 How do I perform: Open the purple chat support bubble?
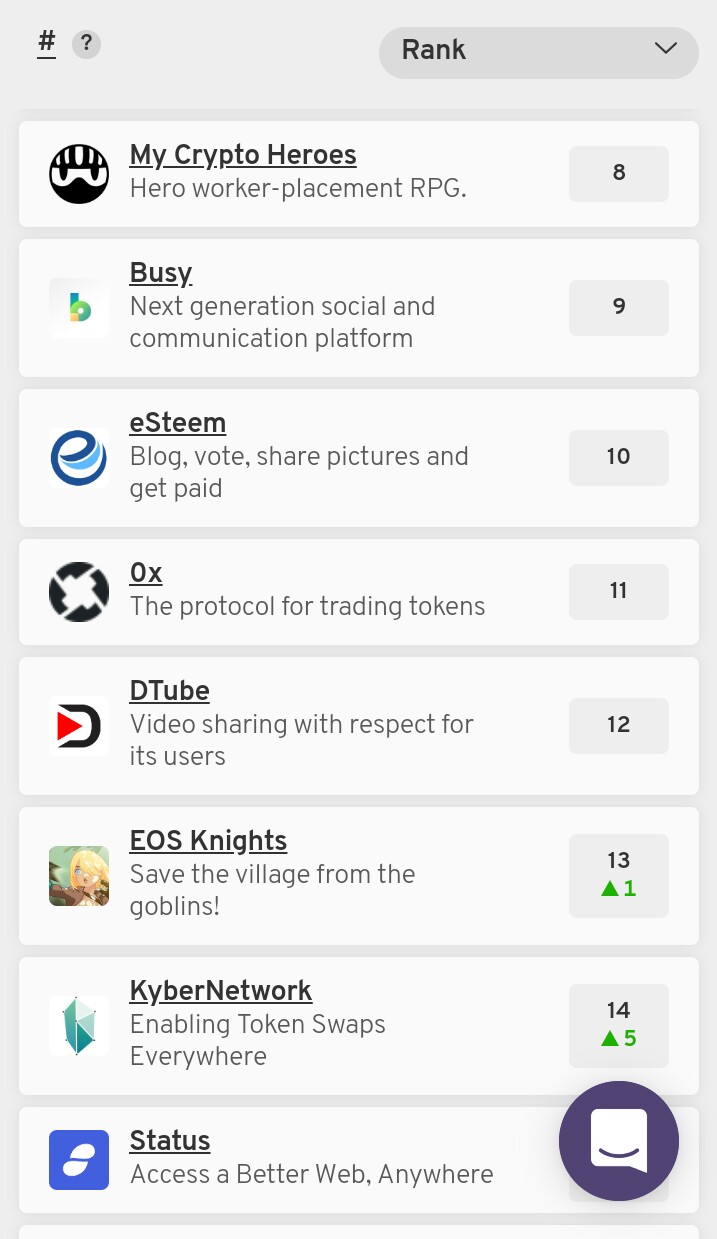click(619, 1141)
